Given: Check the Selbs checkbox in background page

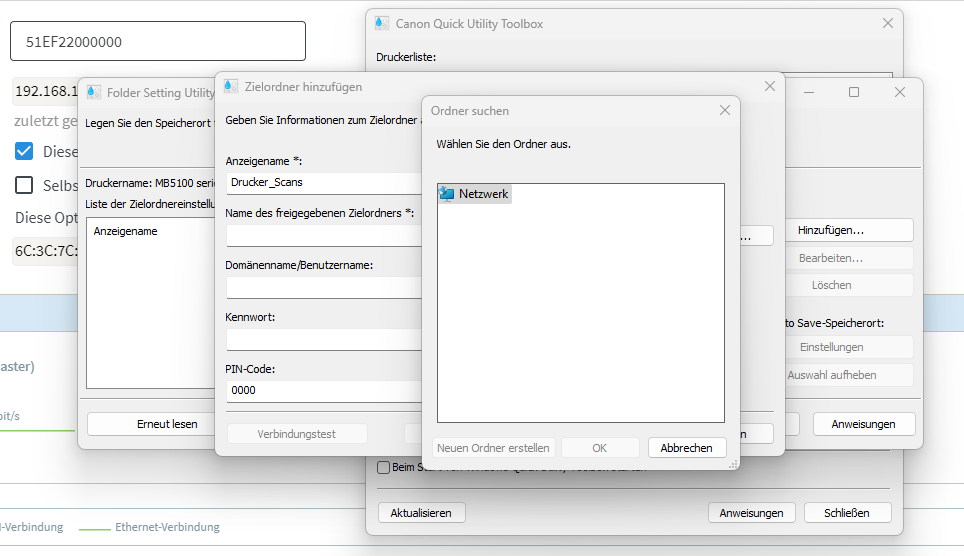Looking at the screenshot, I should (x=24, y=185).
